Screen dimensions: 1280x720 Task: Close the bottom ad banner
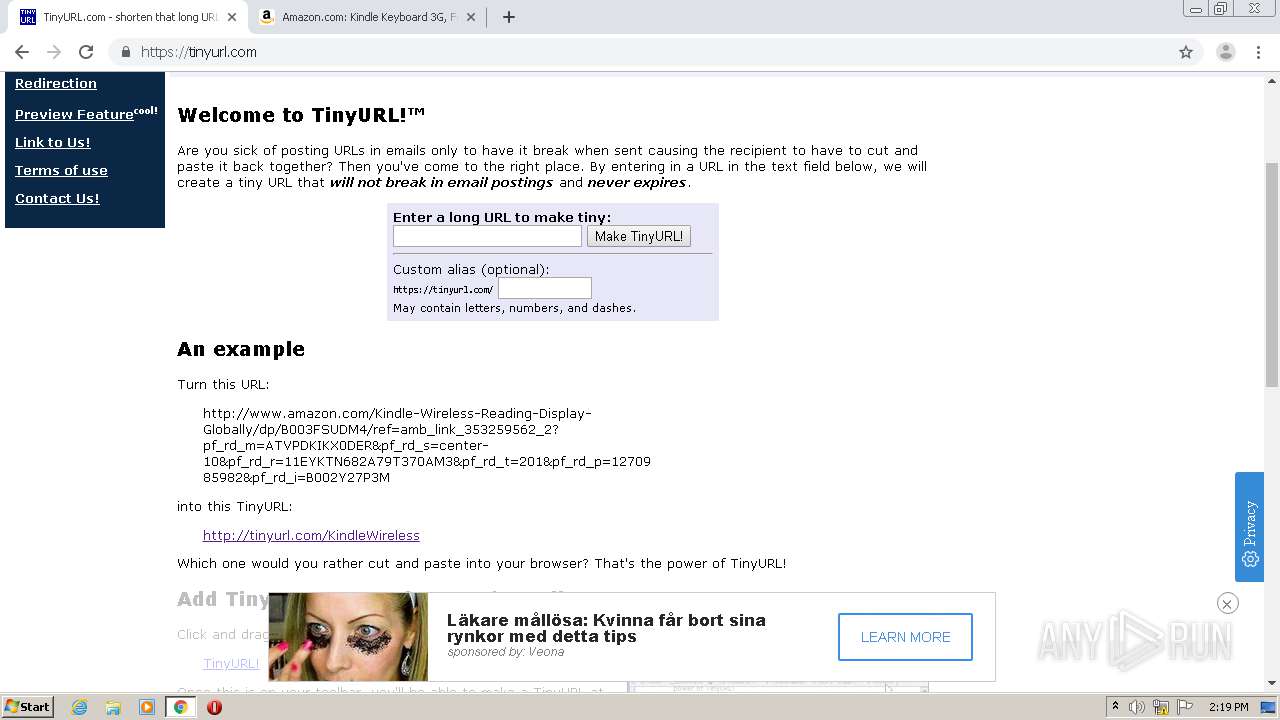pyautogui.click(x=1228, y=603)
